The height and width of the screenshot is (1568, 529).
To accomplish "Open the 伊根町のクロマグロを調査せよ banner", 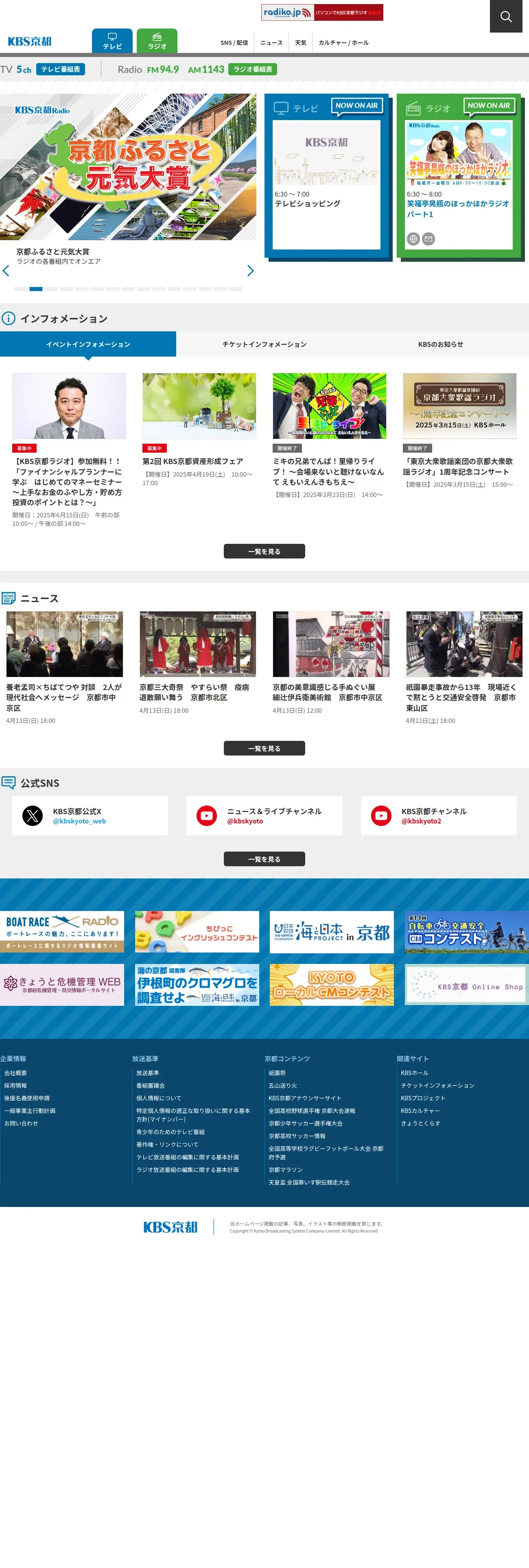I will tap(197, 984).
